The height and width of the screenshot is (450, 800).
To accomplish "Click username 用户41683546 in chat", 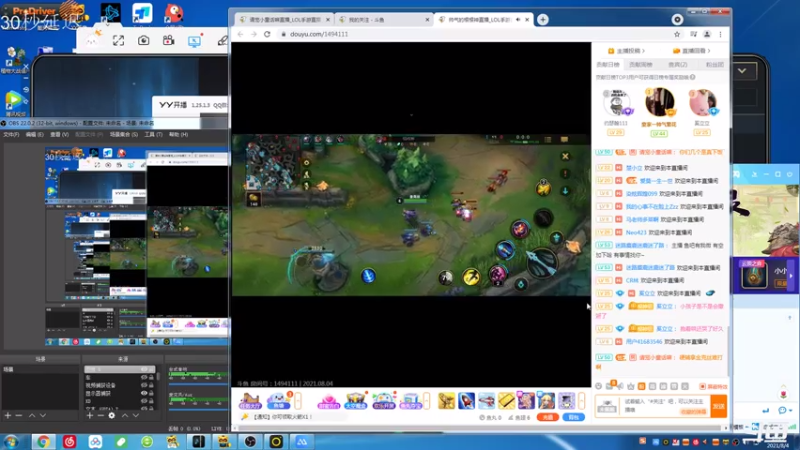I will pos(644,342).
